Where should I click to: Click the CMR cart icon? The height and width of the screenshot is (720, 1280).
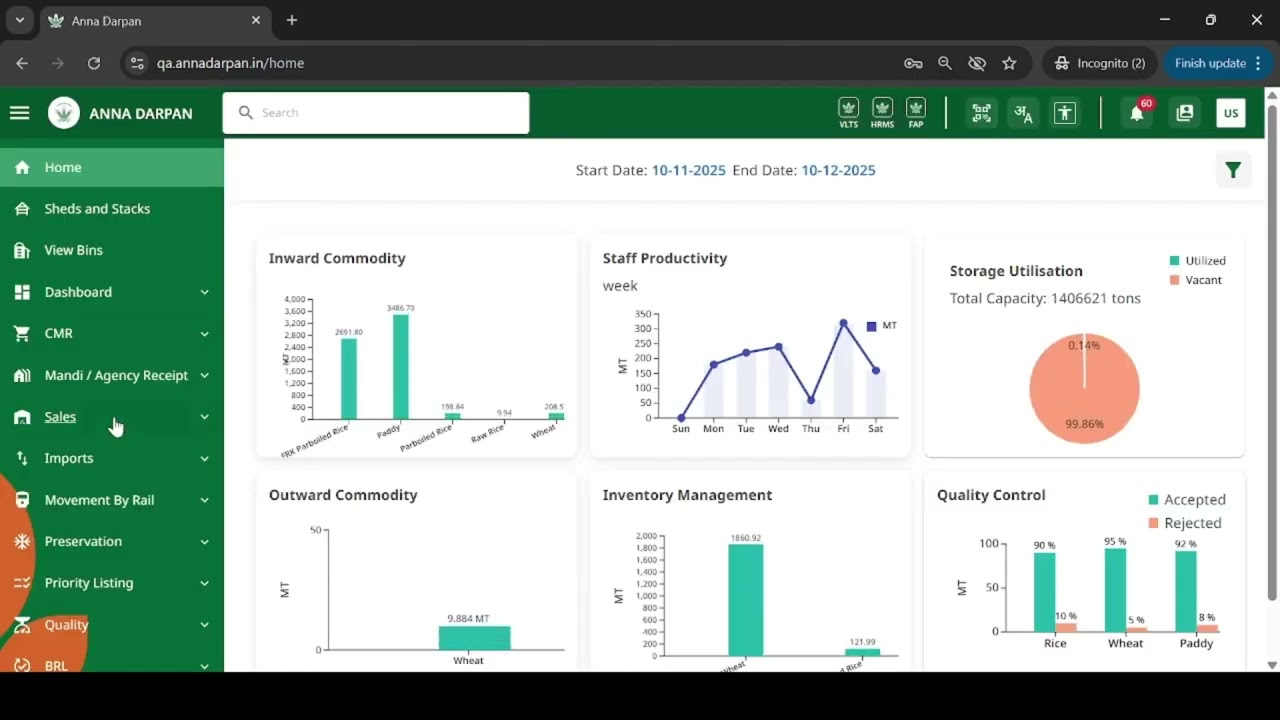point(22,333)
